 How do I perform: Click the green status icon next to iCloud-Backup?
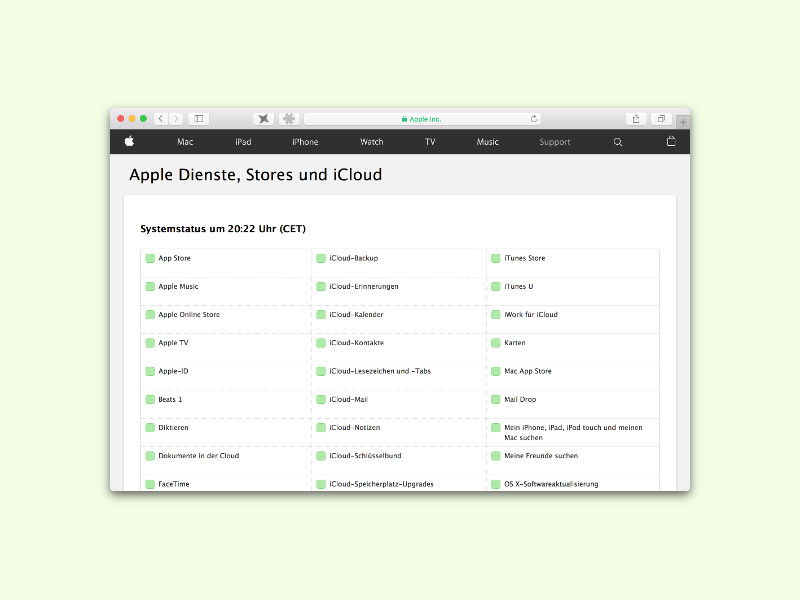pyautogui.click(x=321, y=258)
